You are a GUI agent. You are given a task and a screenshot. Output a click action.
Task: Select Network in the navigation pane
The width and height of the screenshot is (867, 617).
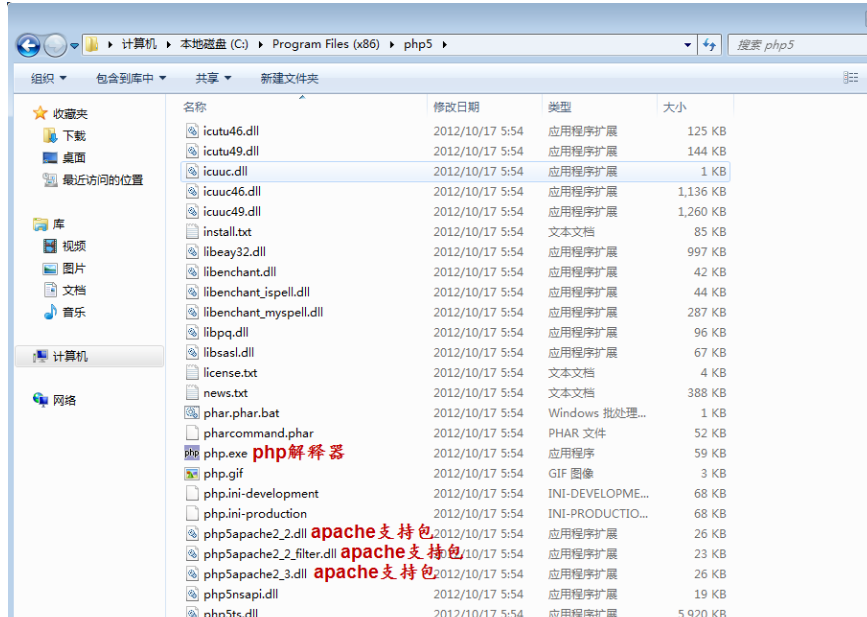[64, 400]
